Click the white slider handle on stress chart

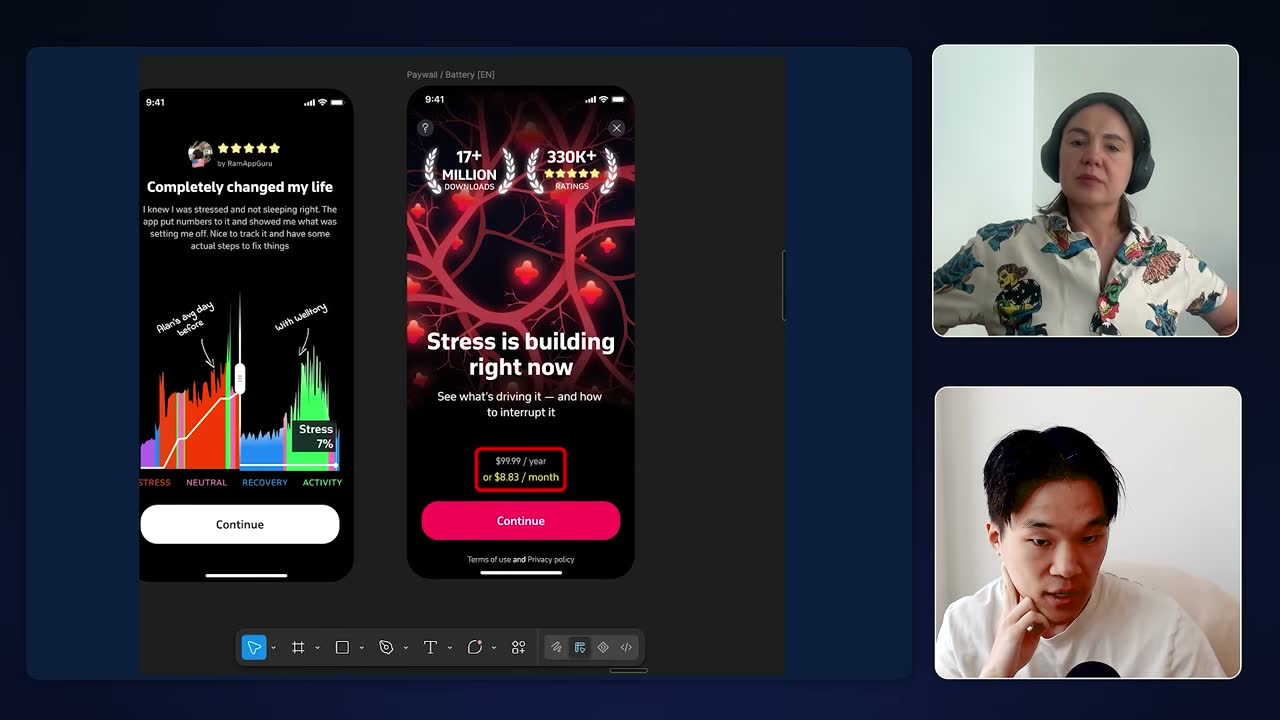click(239, 378)
